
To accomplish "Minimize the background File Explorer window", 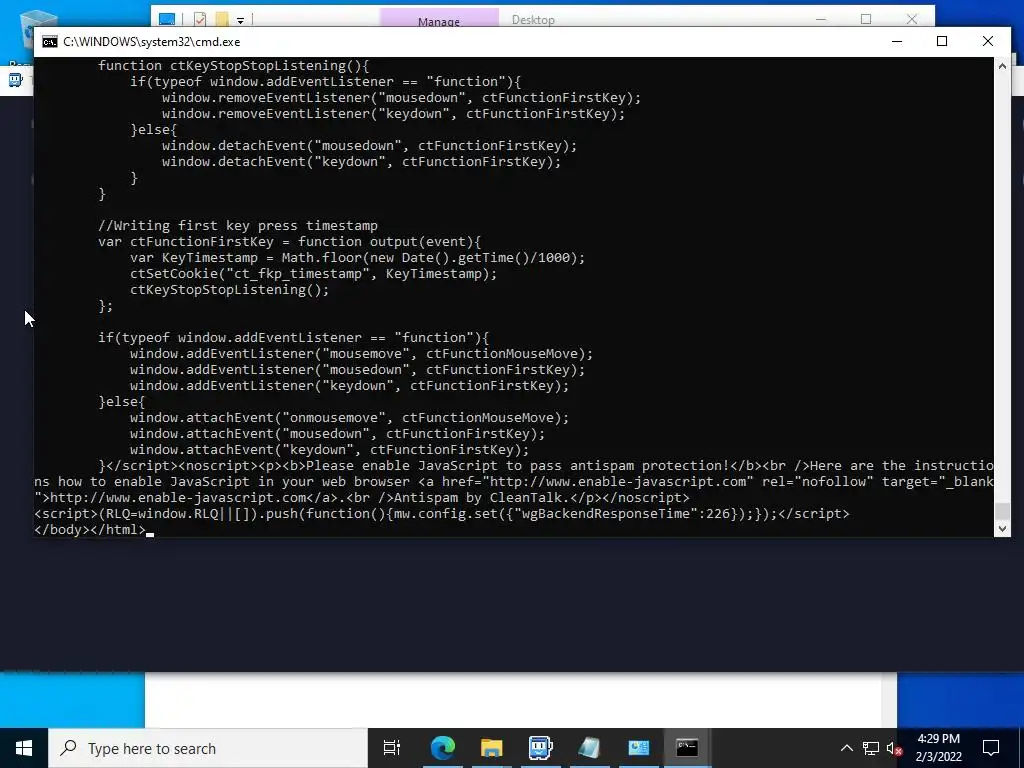I will click(821, 20).
